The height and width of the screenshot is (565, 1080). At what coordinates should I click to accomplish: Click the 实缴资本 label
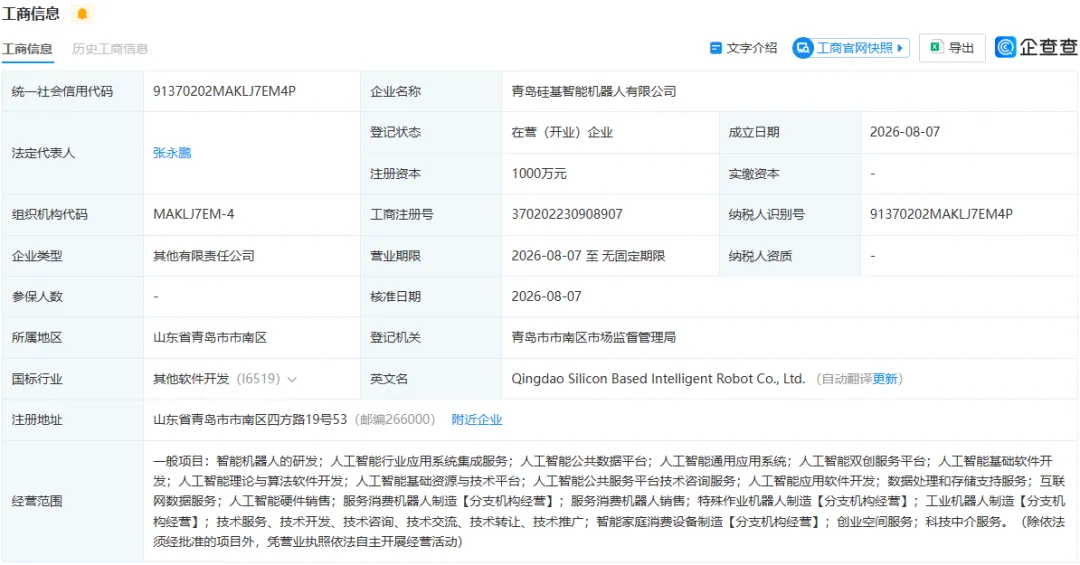754,174
